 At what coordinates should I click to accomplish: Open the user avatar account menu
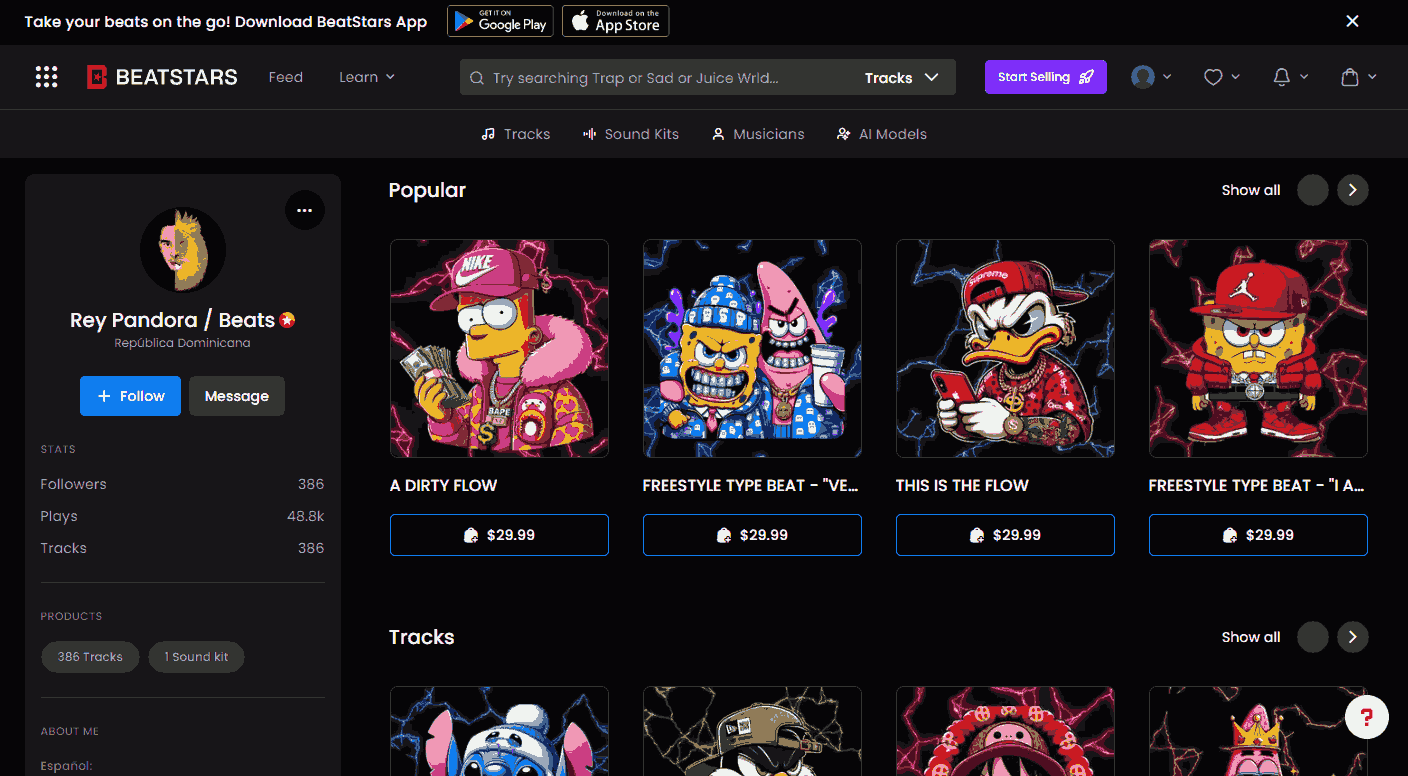[x=1151, y=77]
